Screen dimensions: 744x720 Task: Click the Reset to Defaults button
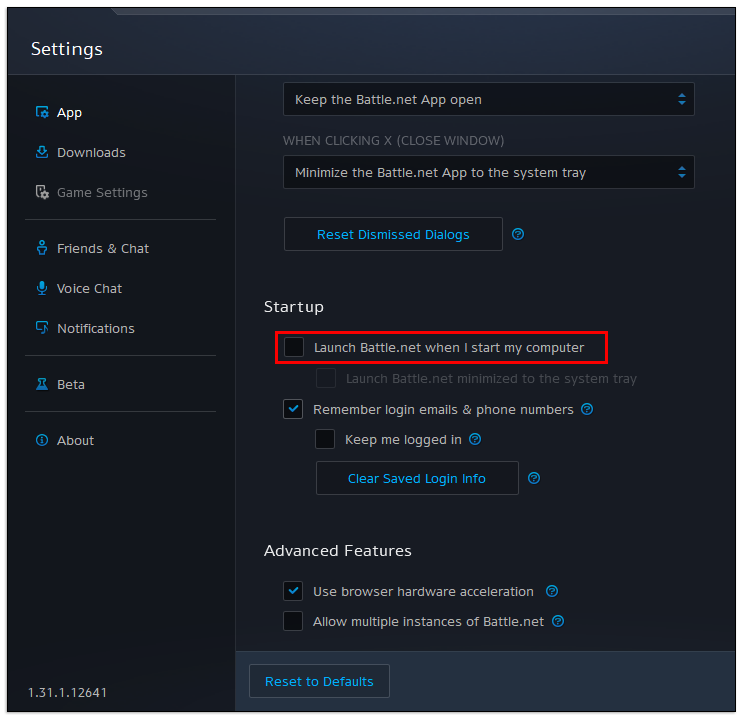click(319, 681)
